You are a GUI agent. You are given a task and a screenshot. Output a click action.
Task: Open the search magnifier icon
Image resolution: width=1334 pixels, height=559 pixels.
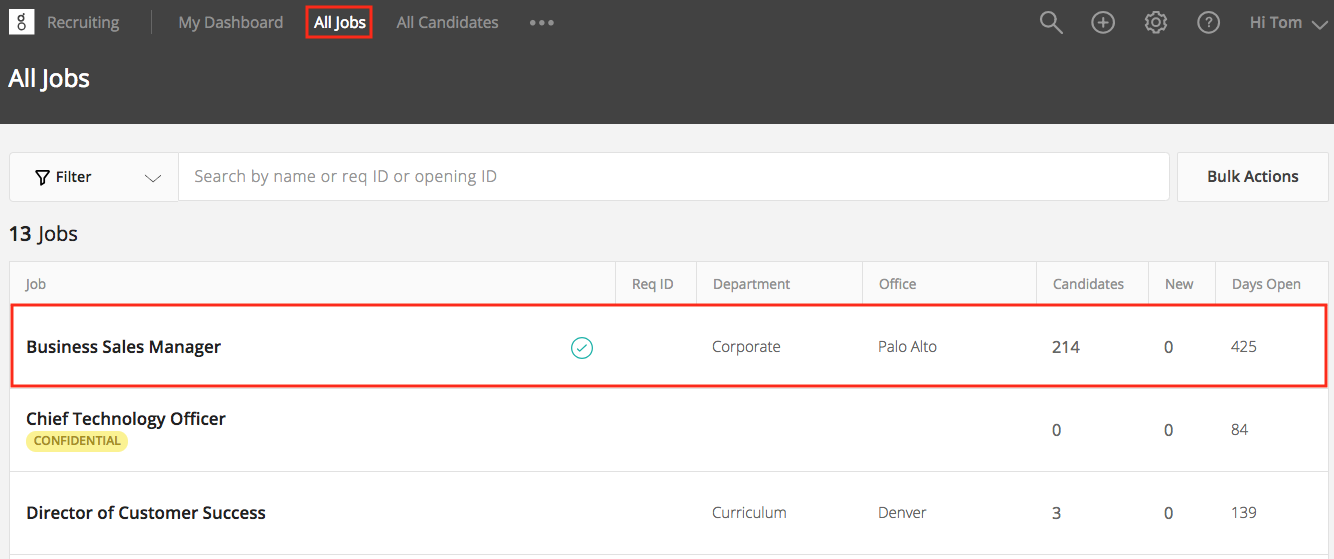(1051, 22)
